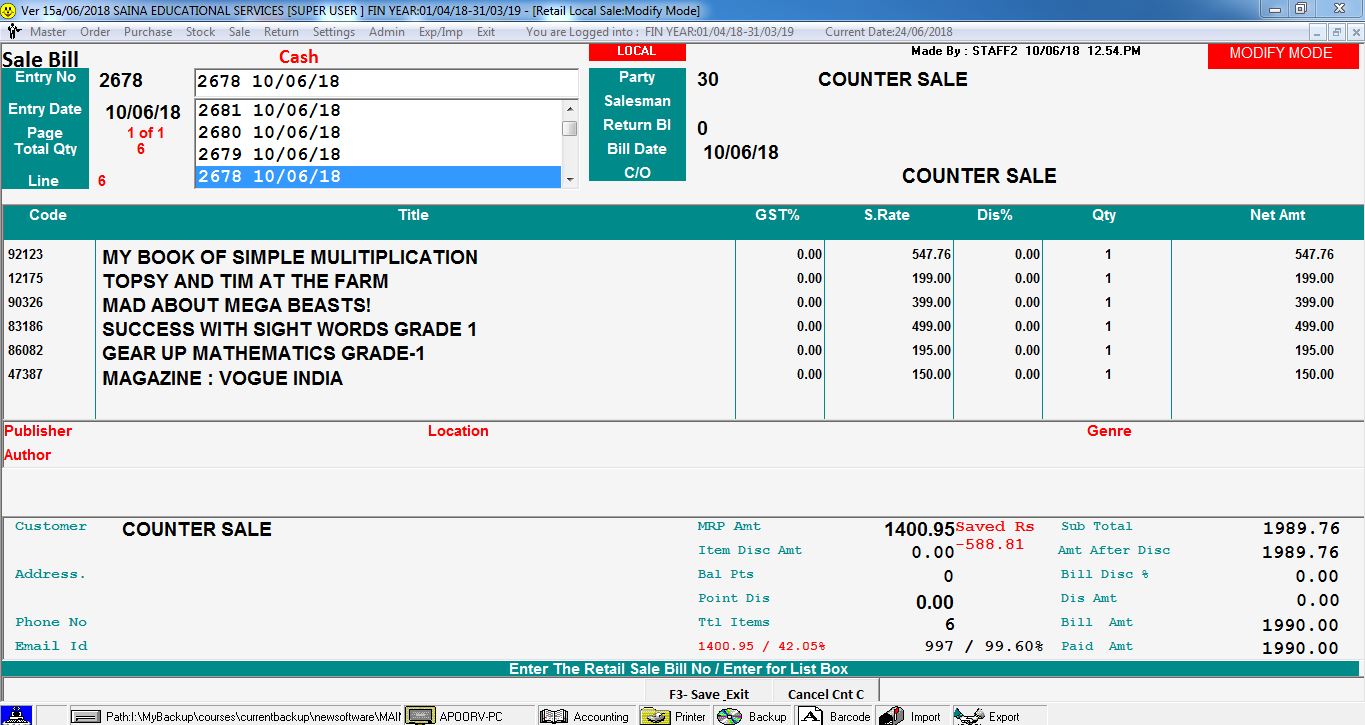Click the person icon beside Master menu
Screen dimensions: 1365x725
coord(14,32)
